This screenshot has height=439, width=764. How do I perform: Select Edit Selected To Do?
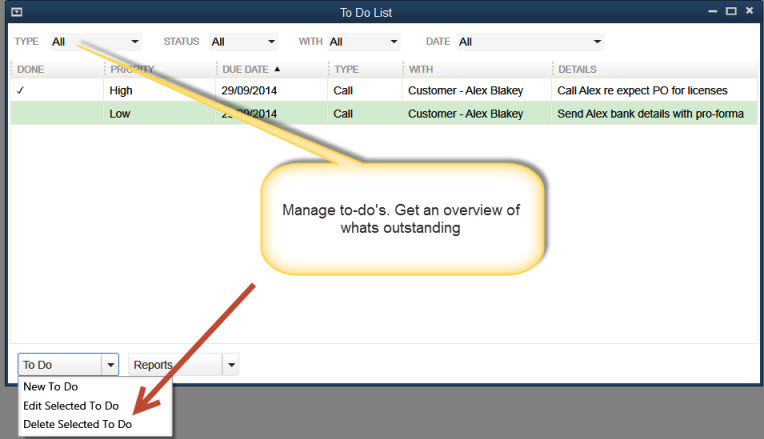[71, 406]
